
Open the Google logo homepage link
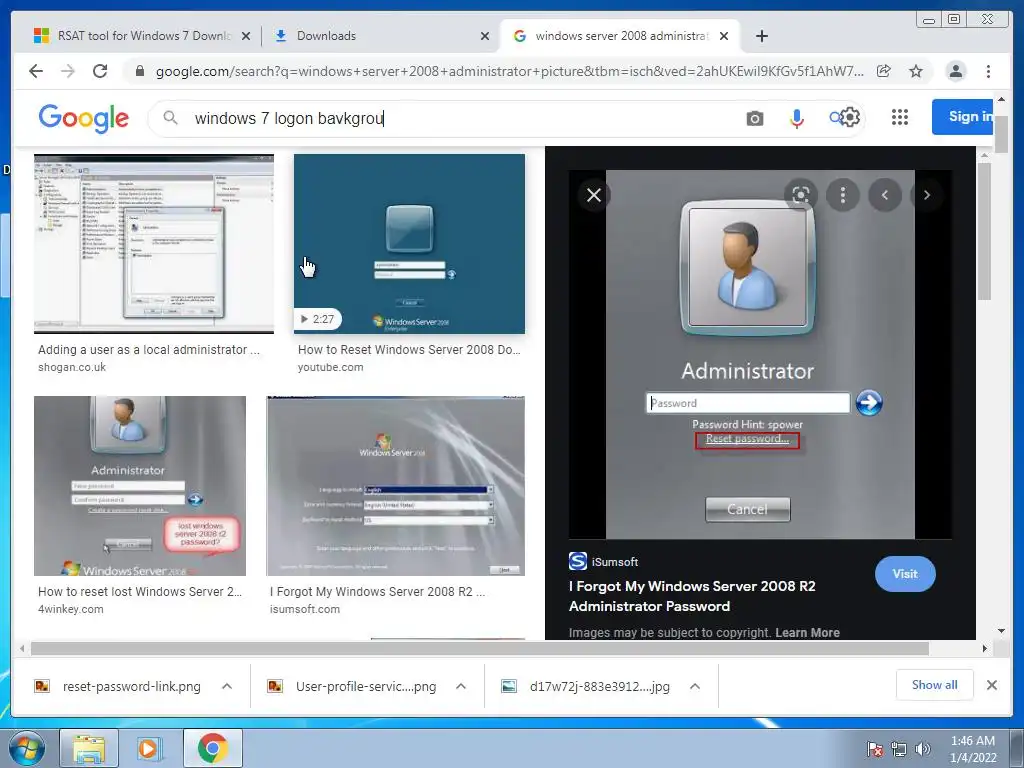pos(84,118)
